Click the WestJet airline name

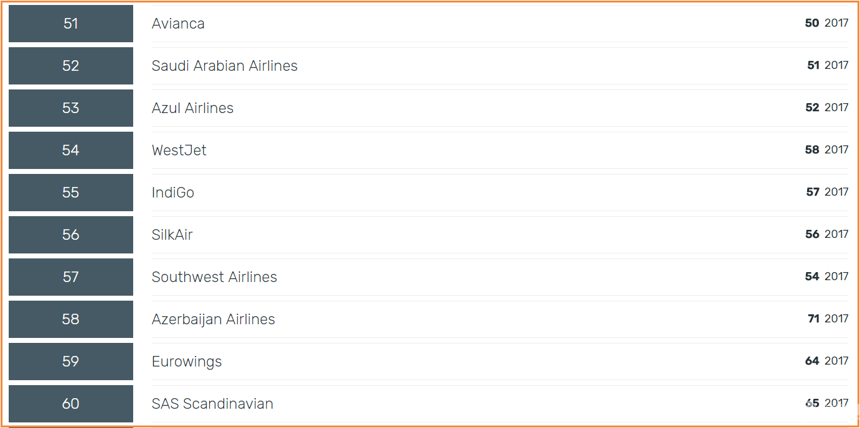coord(179,150)
